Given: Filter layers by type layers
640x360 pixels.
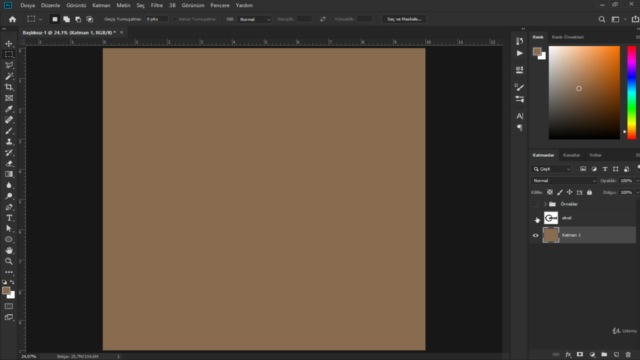Looking at the screenshot, I should point(605,169).
